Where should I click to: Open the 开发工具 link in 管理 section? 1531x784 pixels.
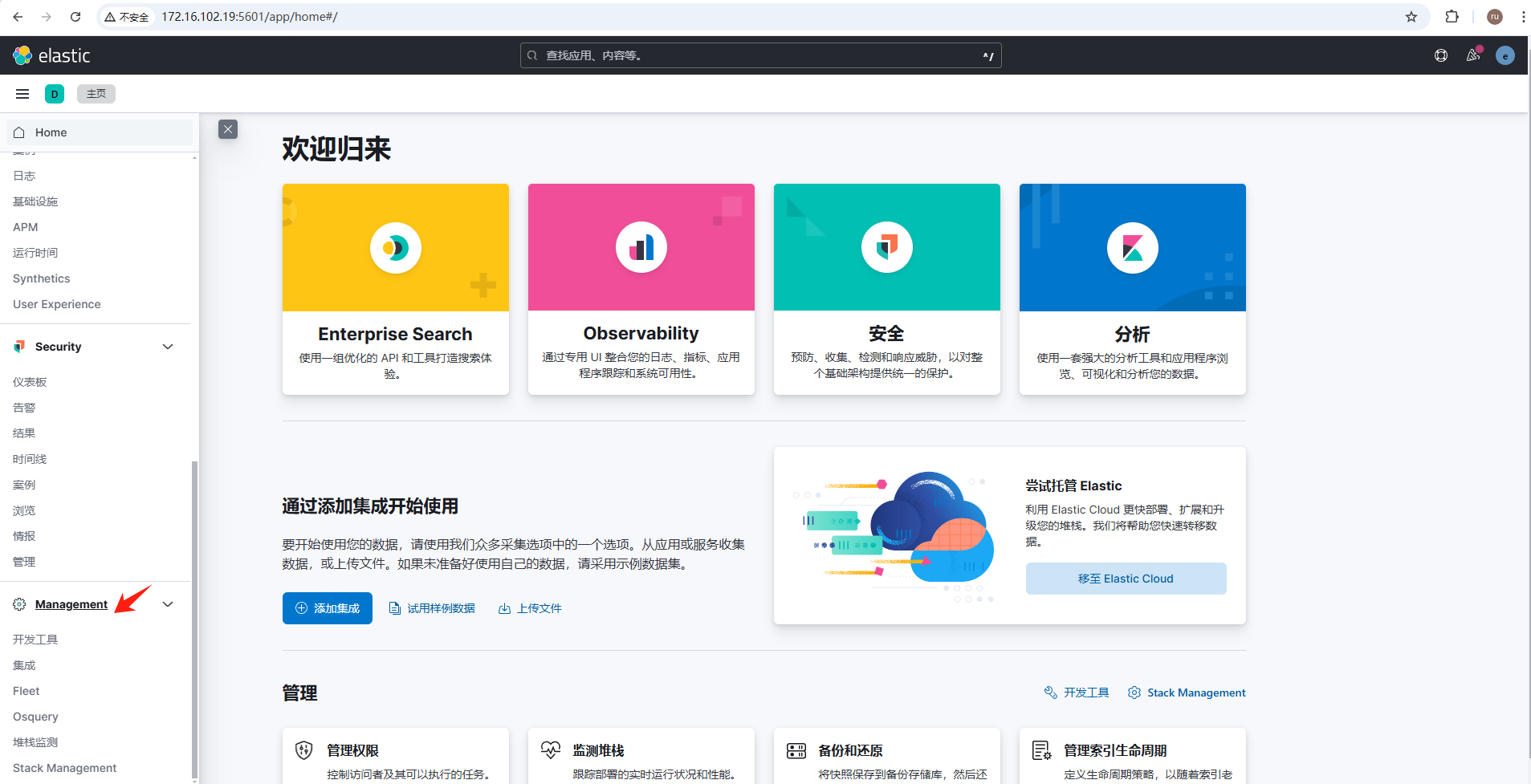1077,693
